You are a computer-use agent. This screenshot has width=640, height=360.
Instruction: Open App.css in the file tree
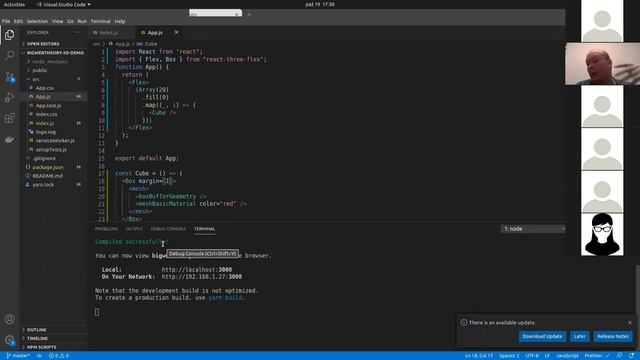coord(44,88)
